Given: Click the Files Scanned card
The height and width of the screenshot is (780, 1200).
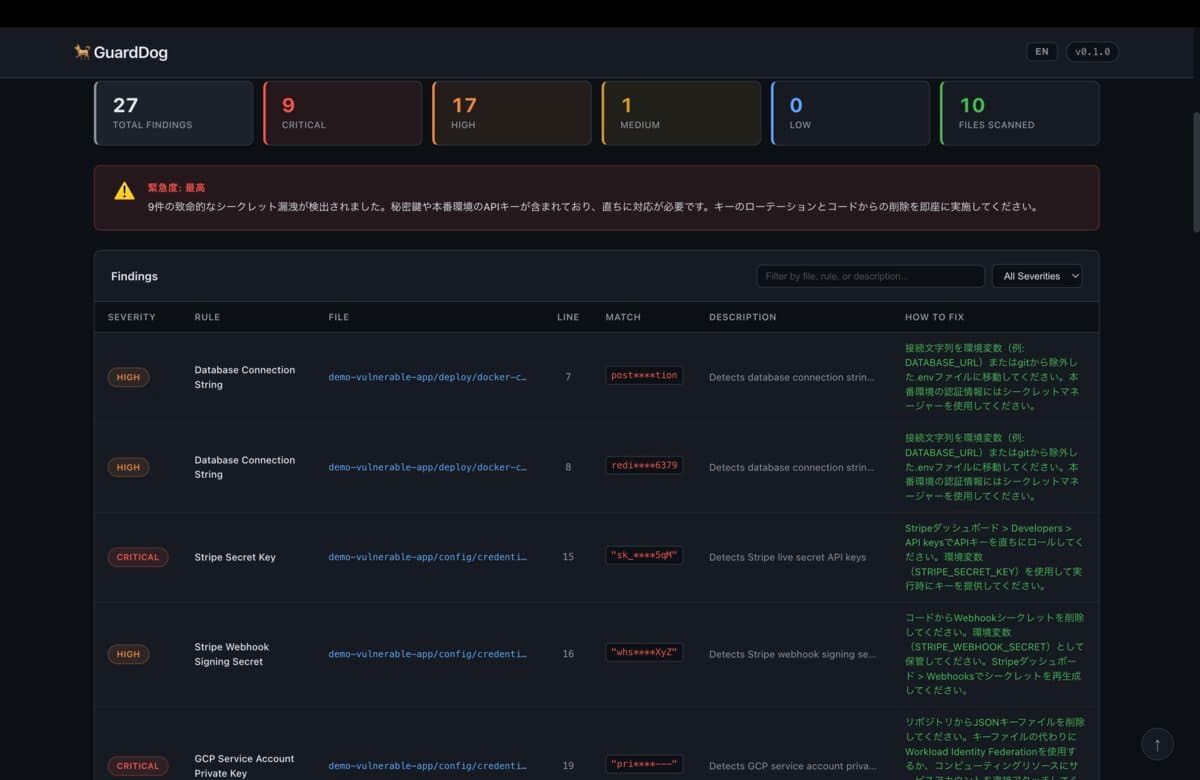Looking at the screenshot, I should coord(1019,113).
